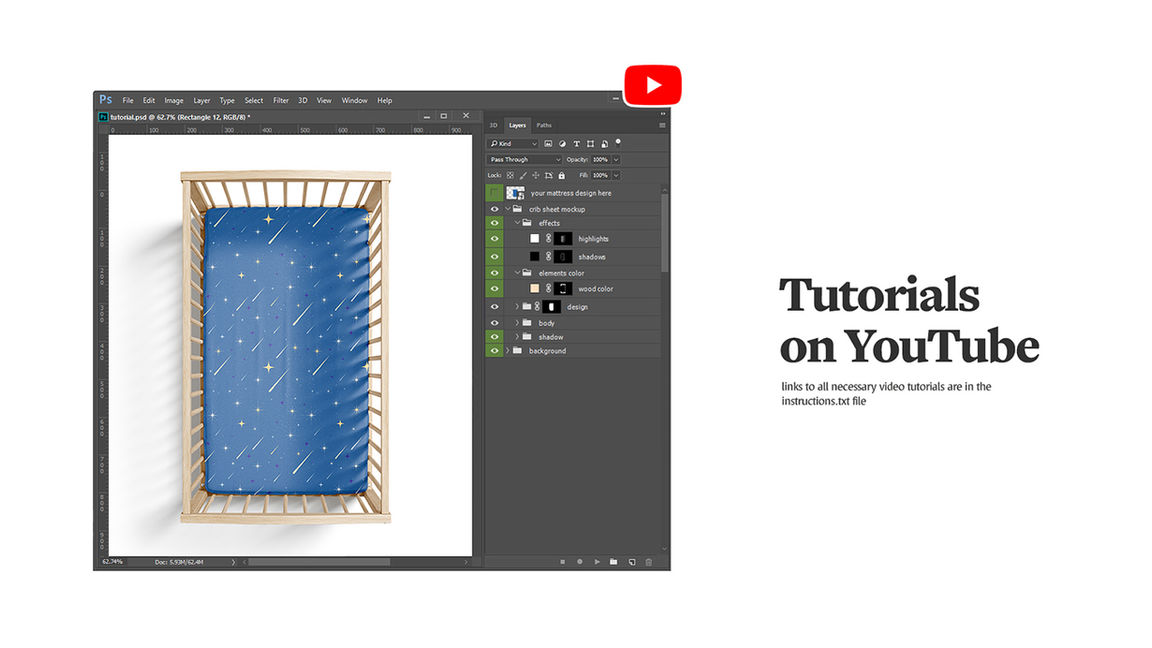This screenshot has width=1152, height=648.
Task: Create a new layer icon
Action: (632, 562)
